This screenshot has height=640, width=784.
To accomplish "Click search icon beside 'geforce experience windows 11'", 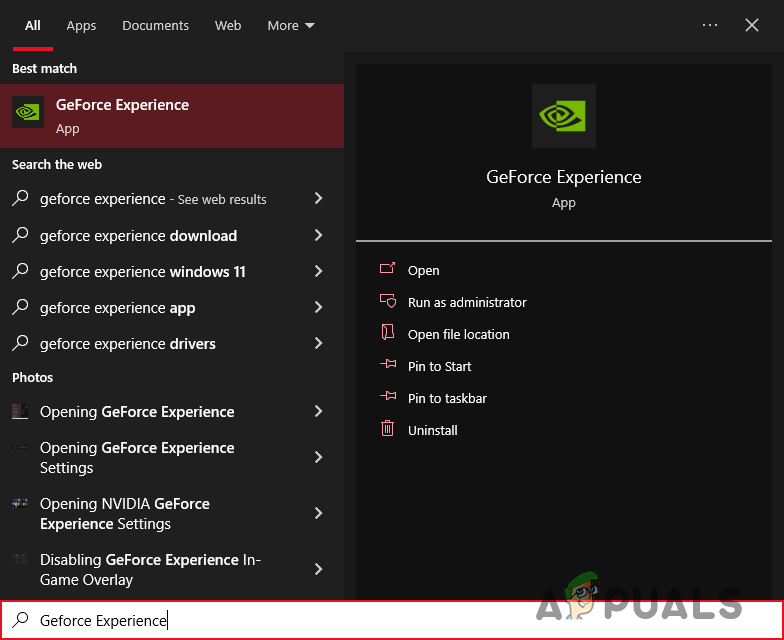I will pos(20,270).
